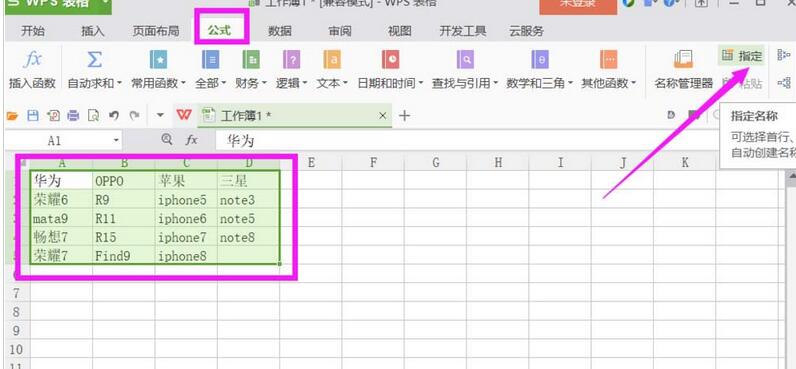
Task: Expand the 常用函数 dropdown label
Action: (158, 83)
